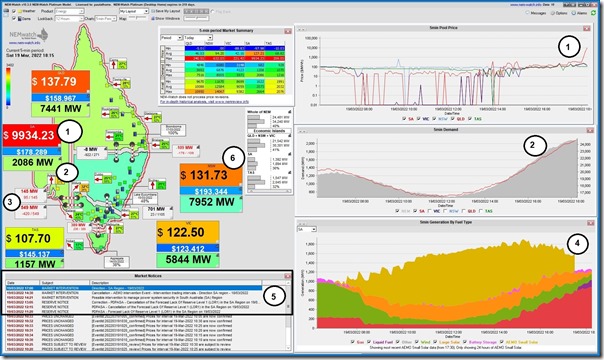Close the Generation By Fuel Type chart
This screenshot has width=604, height=360.
pyautogui.click(x=591, y=223)
